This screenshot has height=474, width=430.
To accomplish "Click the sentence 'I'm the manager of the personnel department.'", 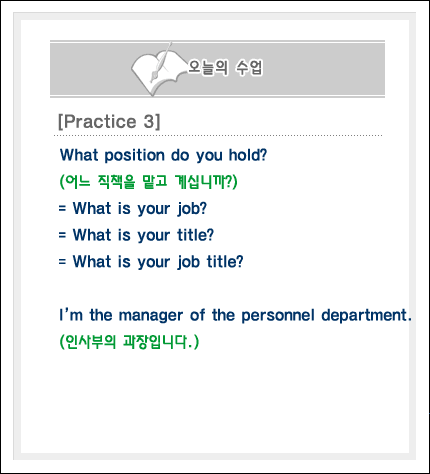I will (x=235, y=315).
